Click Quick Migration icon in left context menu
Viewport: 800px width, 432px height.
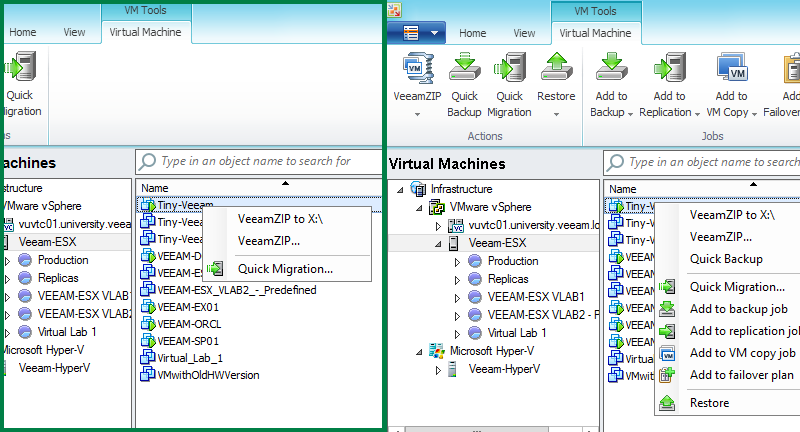[215, 268]
